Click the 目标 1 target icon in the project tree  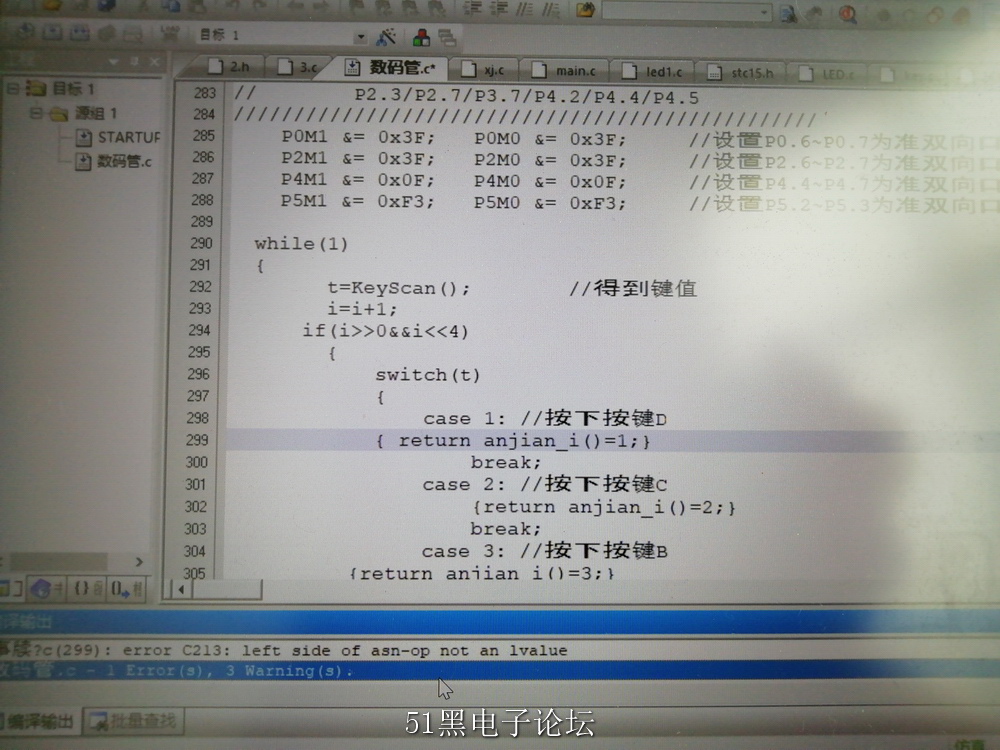pos(37,88)
